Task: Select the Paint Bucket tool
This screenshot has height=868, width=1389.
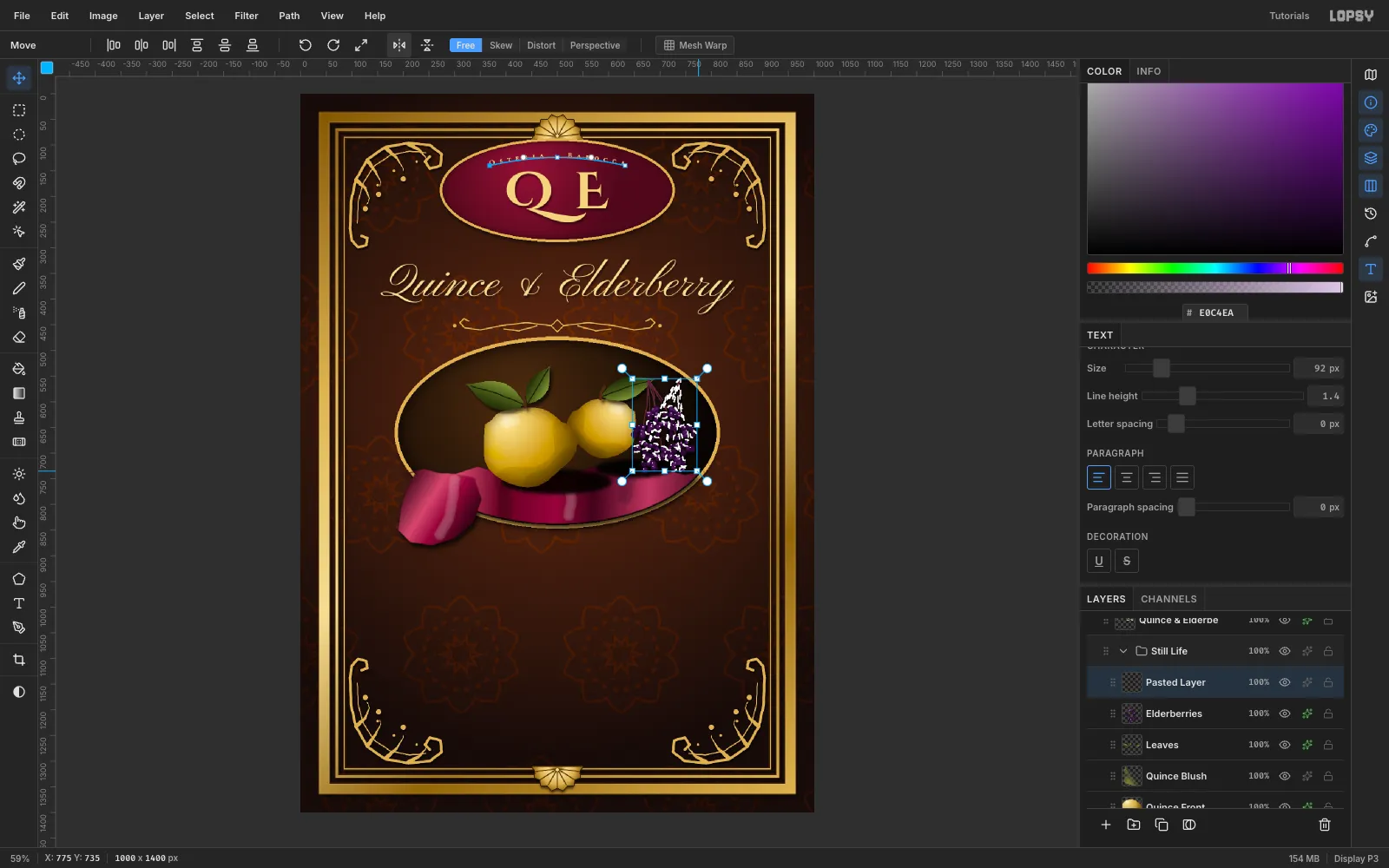Action: pos(19,369)
